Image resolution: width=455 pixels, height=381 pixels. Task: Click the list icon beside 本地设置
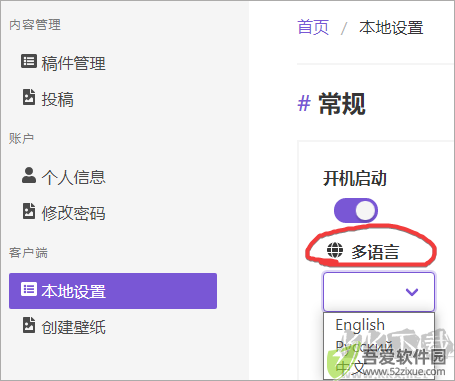[x=29, y=289]
